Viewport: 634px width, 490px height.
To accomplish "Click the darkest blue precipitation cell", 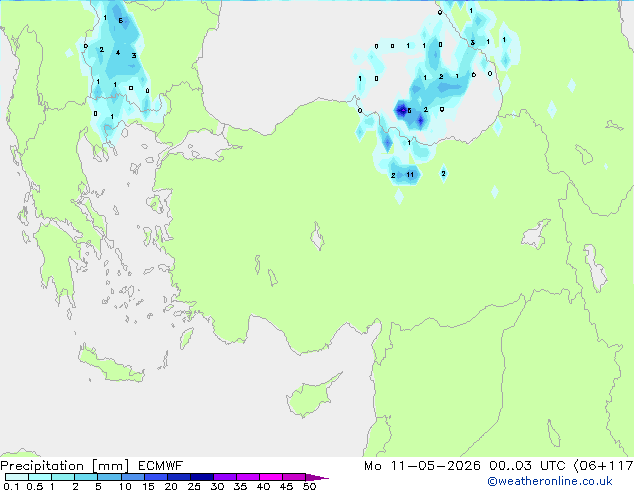I will (402, 110).
